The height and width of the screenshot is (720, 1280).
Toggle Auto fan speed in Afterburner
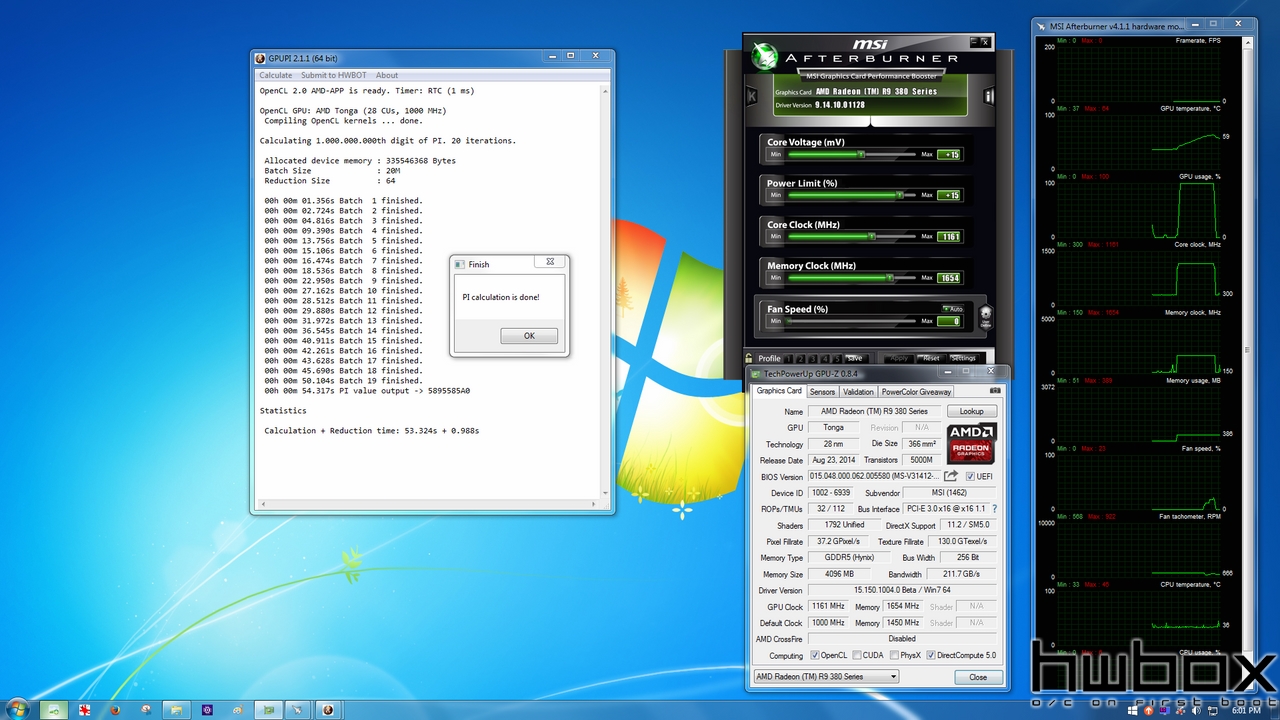click(953, 309)
